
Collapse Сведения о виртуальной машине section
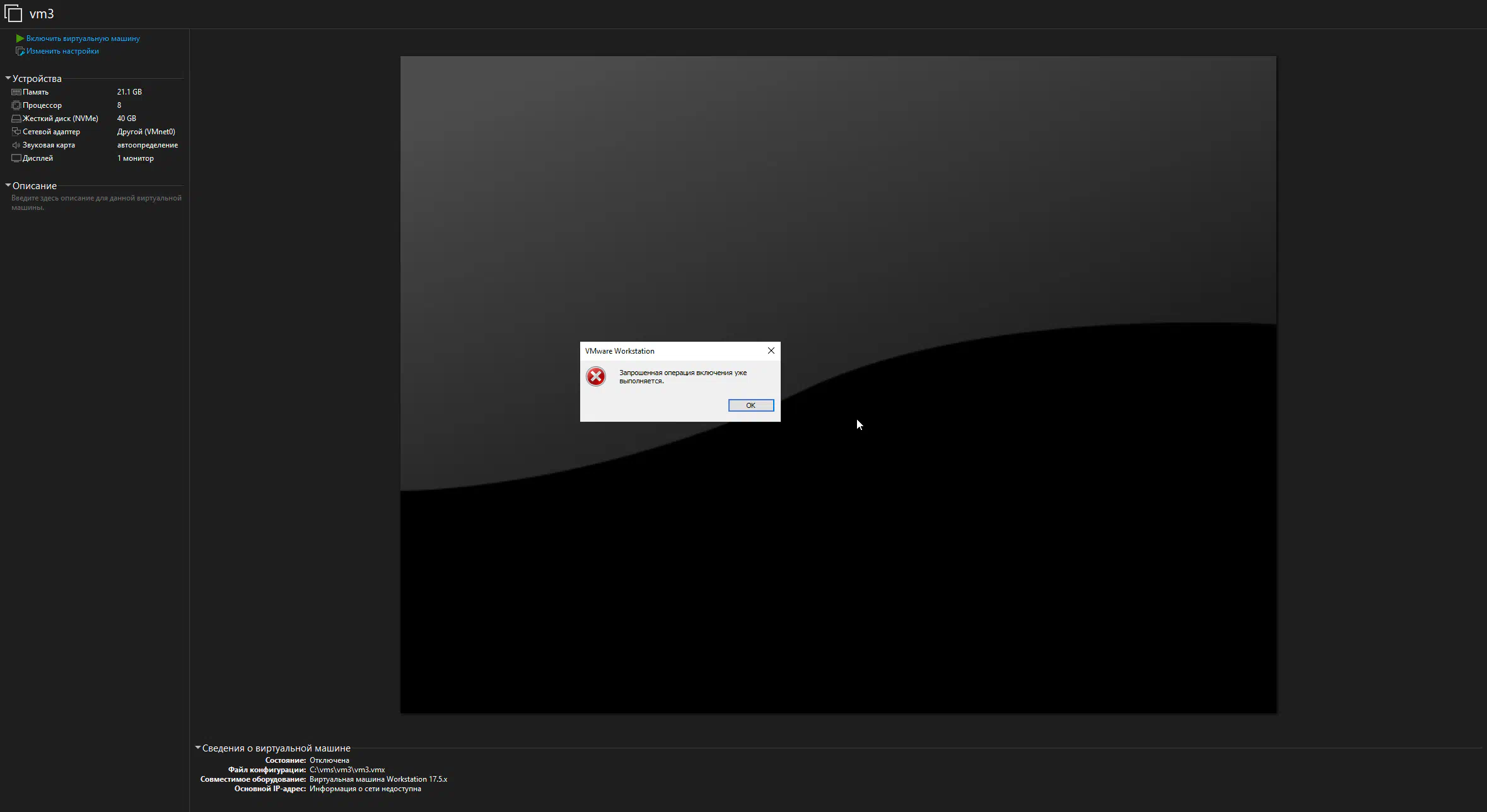tap(198, 748)
